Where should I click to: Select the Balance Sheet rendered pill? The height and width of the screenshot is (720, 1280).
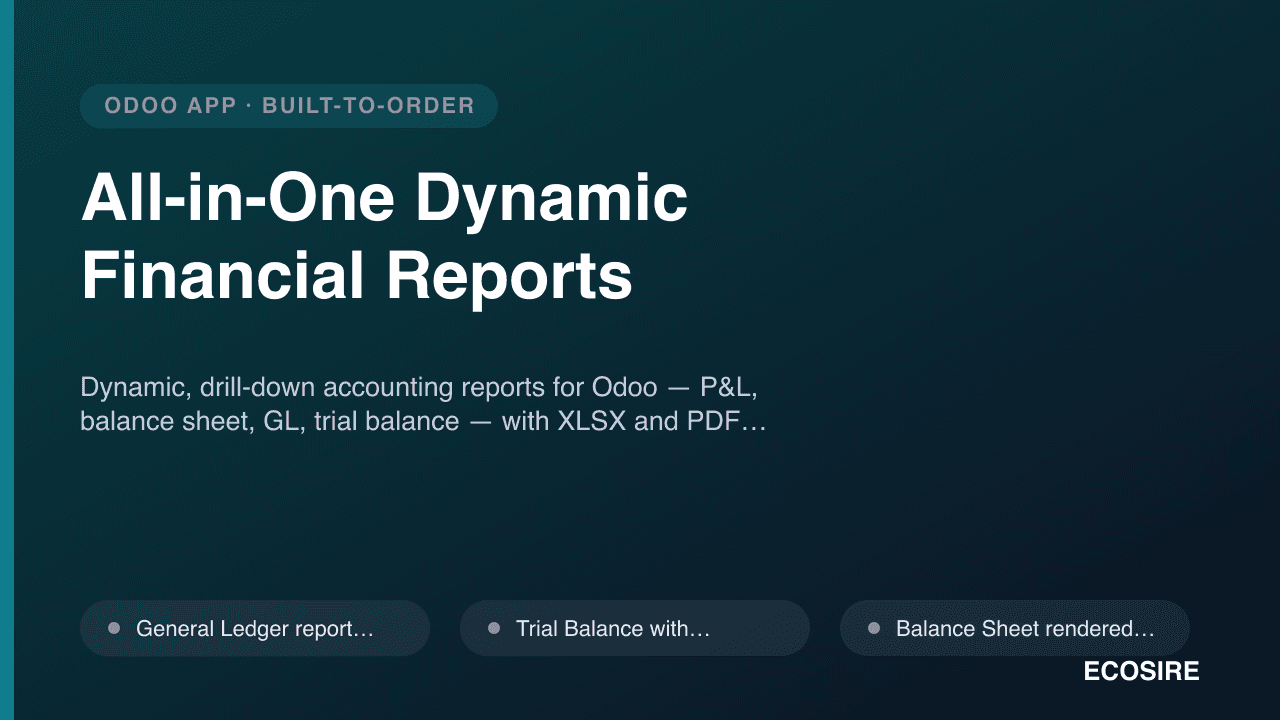[1015, 628]
